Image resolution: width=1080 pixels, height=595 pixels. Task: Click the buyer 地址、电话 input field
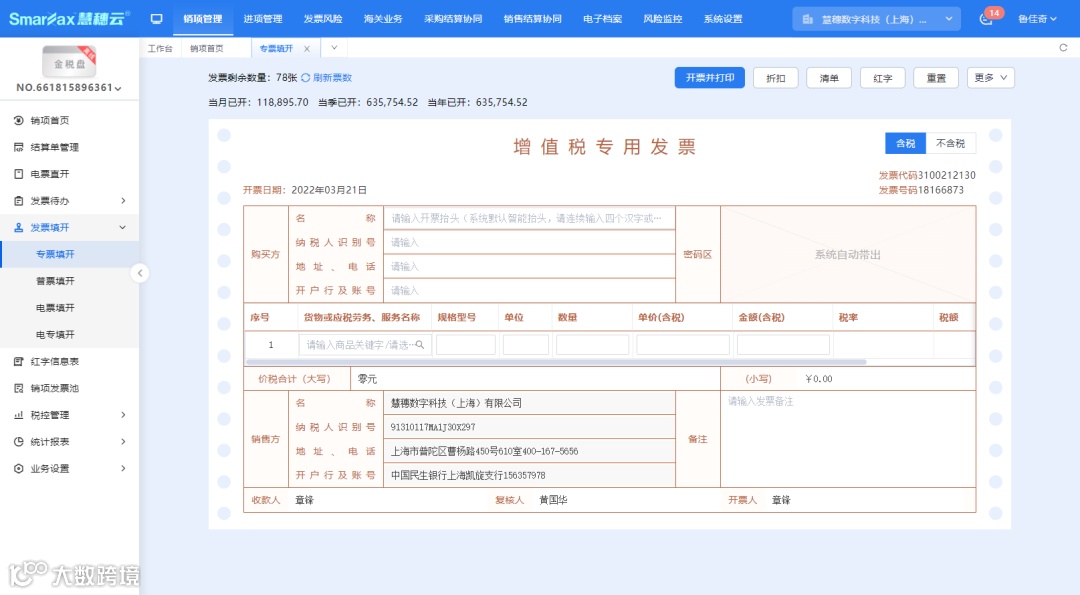click(x=529, y=267)
